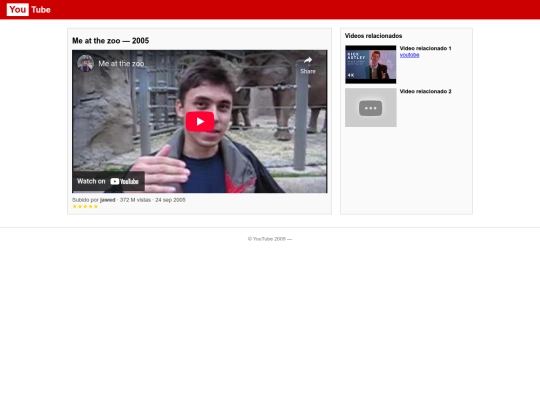Click the YouTube logo in the red header
Image resolution: width=540 pixels, height=405 pixels.
click(29, 10)
